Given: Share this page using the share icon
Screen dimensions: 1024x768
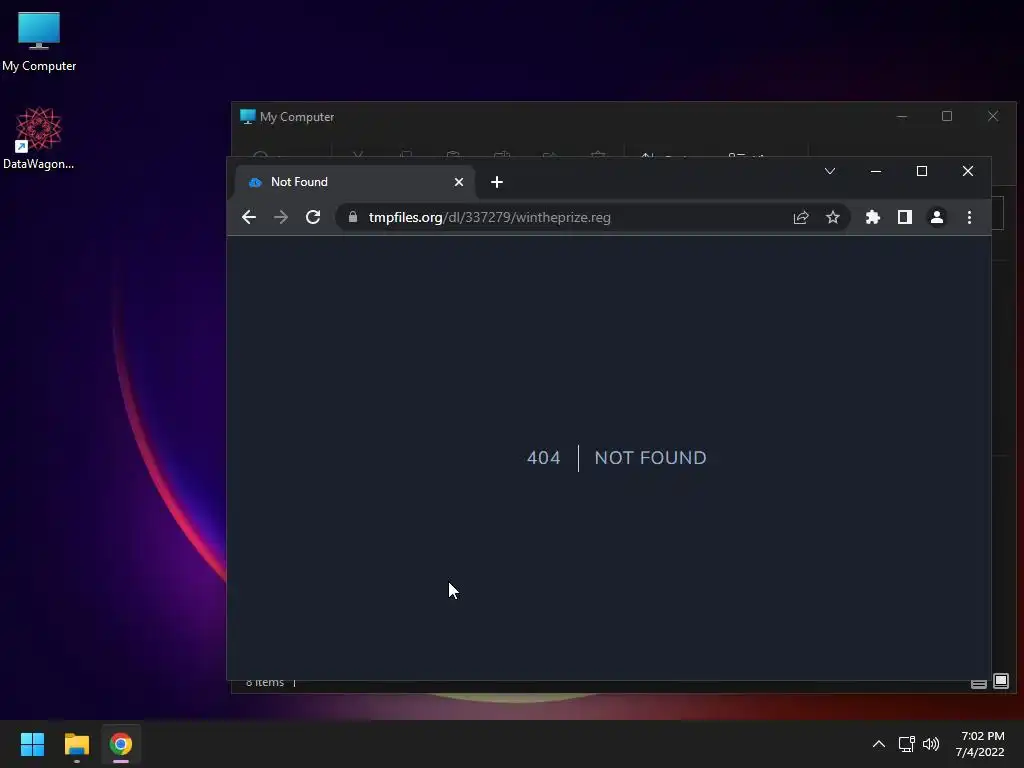Looking at the screenshot, I should [x=801, y=217].
